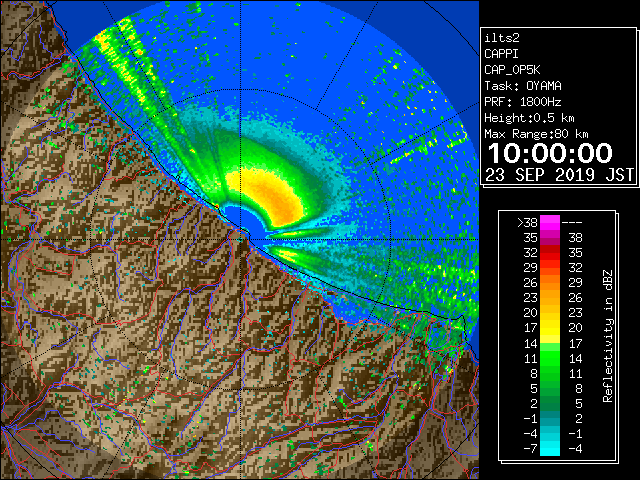Click the 10:00:00 timestamp text
This screenshot has width=640, height=480.
tap(550, 153)
